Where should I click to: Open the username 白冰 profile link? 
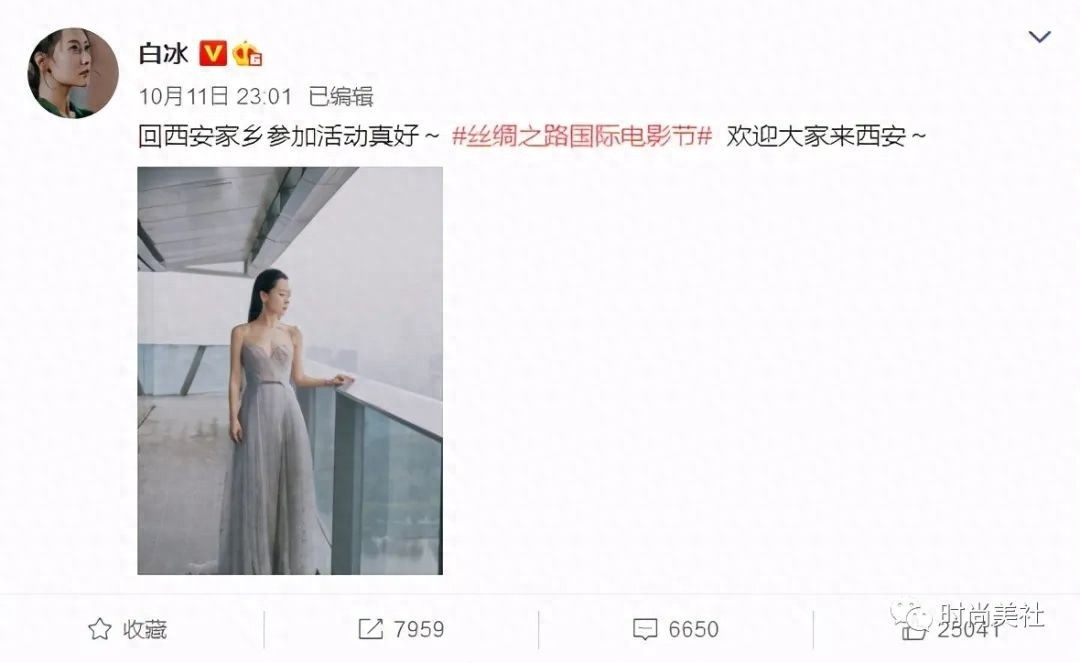pyautogui.click(x=163, y=53)
